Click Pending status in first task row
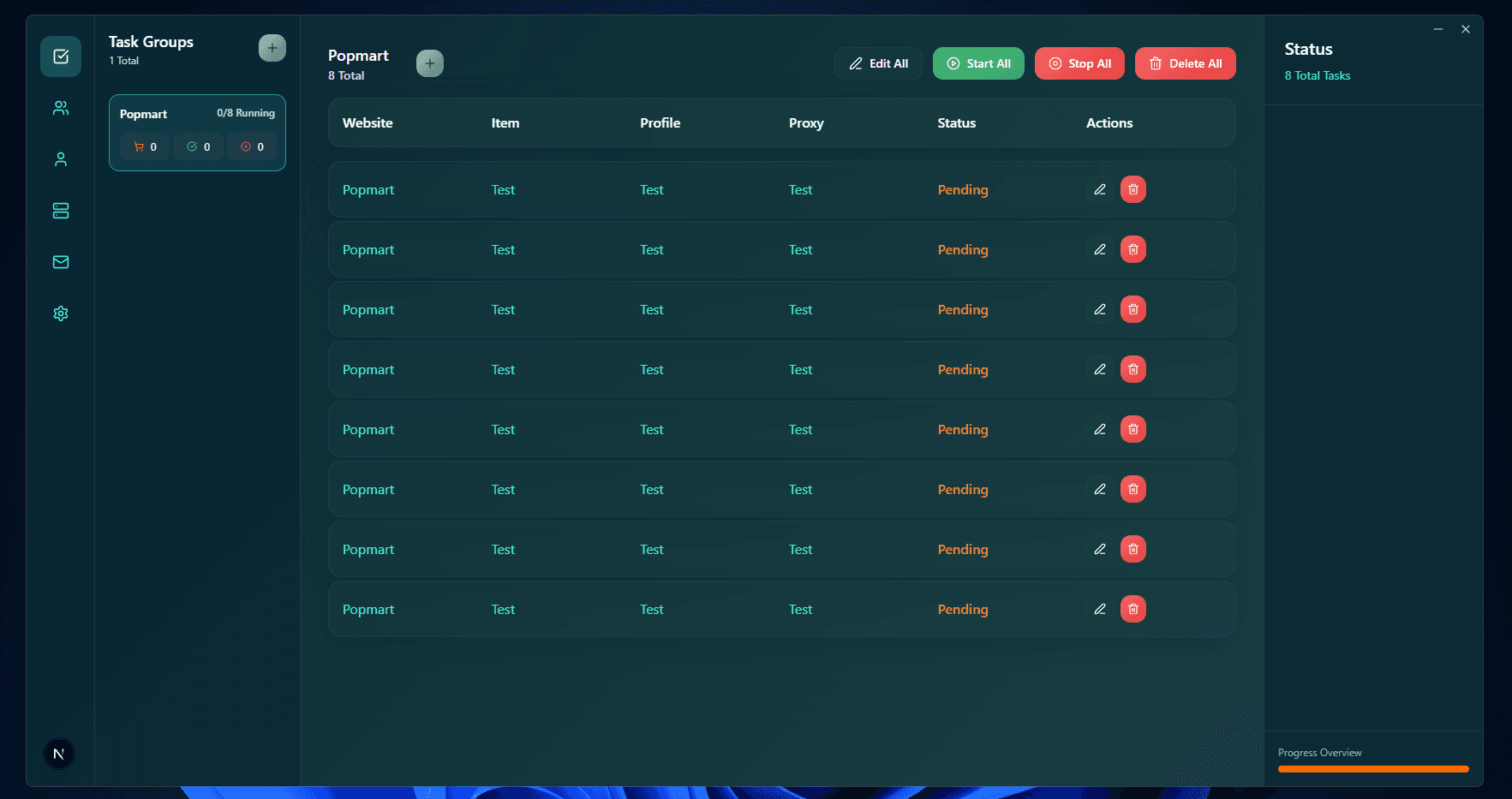The height and width of the screenshot is (799, 1512). click(x=963, y=189)
